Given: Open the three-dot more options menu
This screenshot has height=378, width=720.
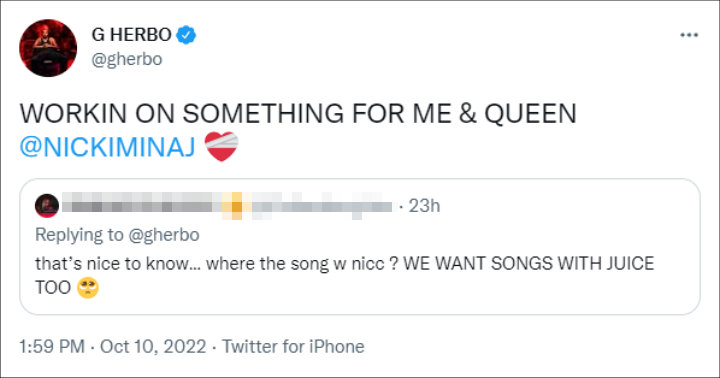Looking at the screenshot, I should [x=689, y=35].
